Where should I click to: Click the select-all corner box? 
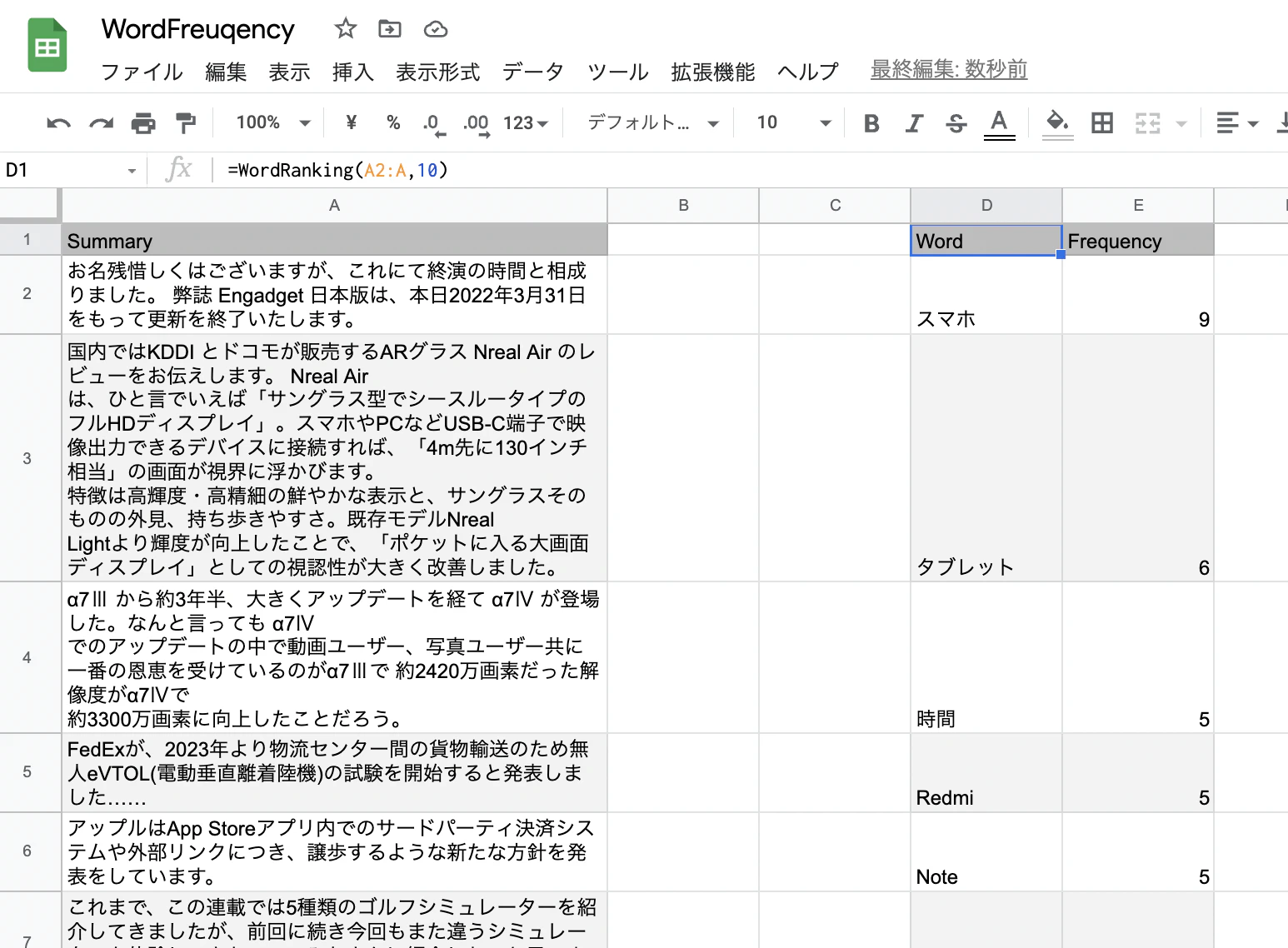tap(29, 205)
